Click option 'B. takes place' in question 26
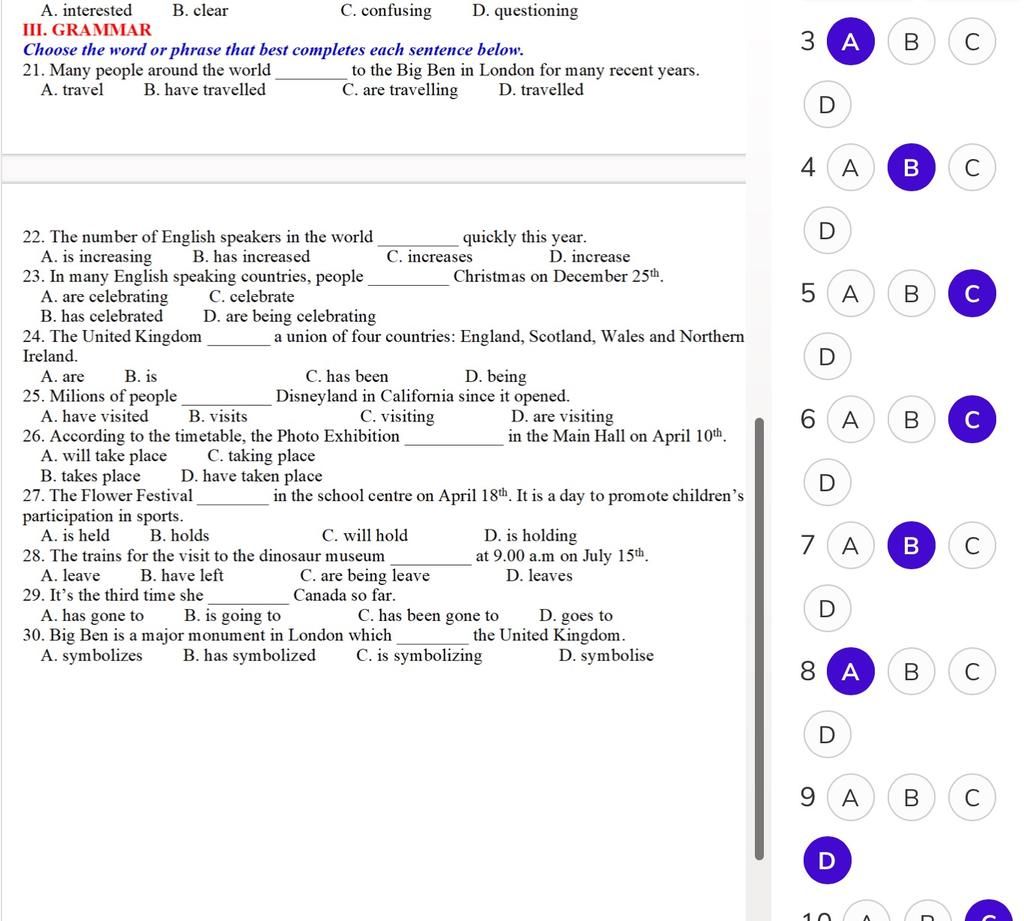The height and width of the screenshot is (921, 1024). (91, 476)
